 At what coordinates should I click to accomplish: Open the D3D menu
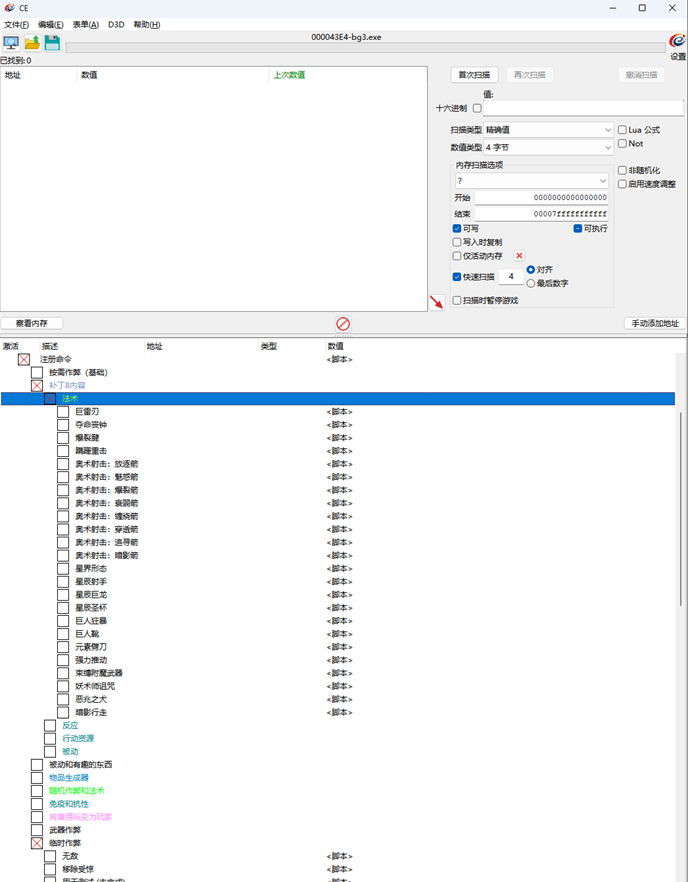click(x=116, y=25)
